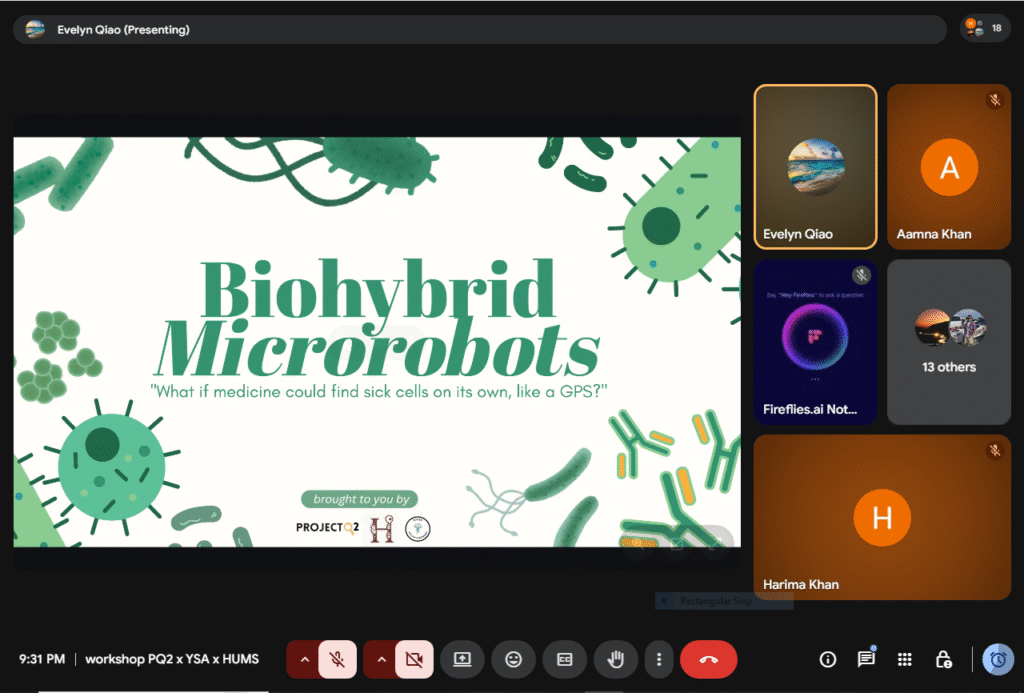Expand video settings arrow beside camera

[x=381, y=660]
